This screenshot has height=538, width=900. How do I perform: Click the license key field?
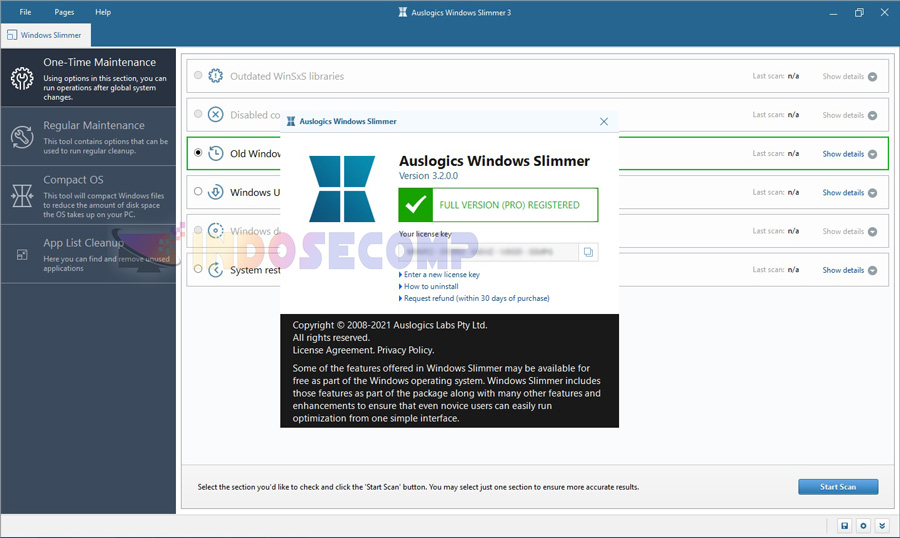point(489,252)
